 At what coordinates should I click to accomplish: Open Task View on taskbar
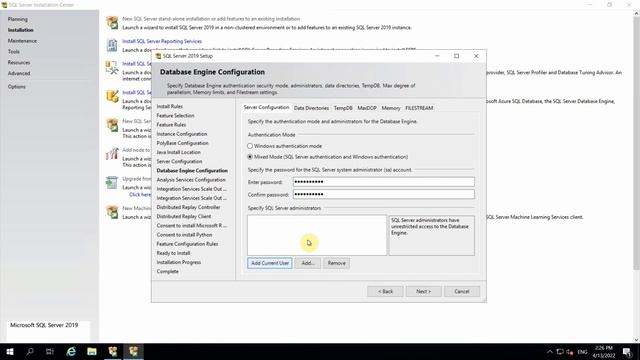point(50,351)
